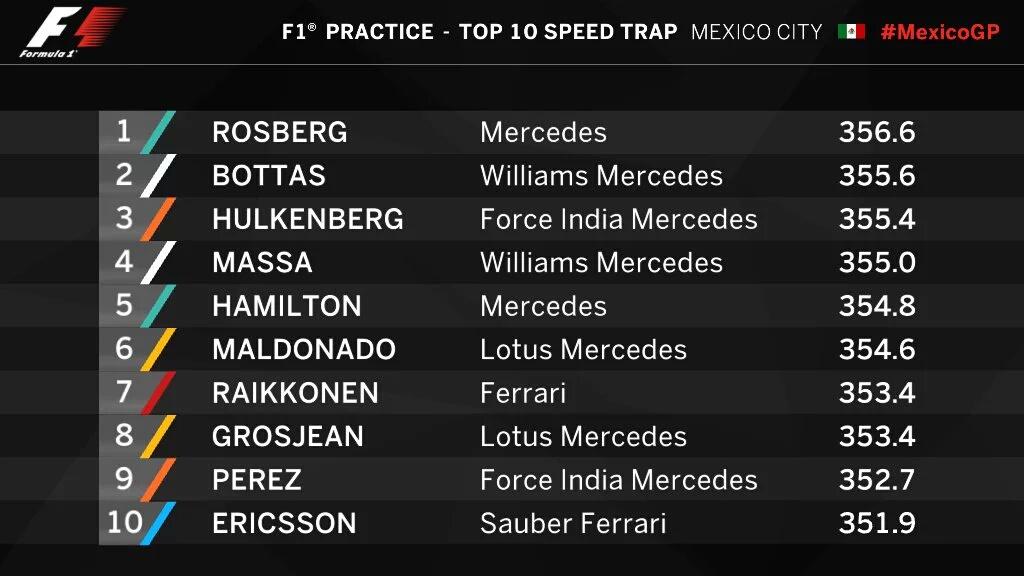Click the position number 10
This screenshot has height=576, width=1024.
124,522
